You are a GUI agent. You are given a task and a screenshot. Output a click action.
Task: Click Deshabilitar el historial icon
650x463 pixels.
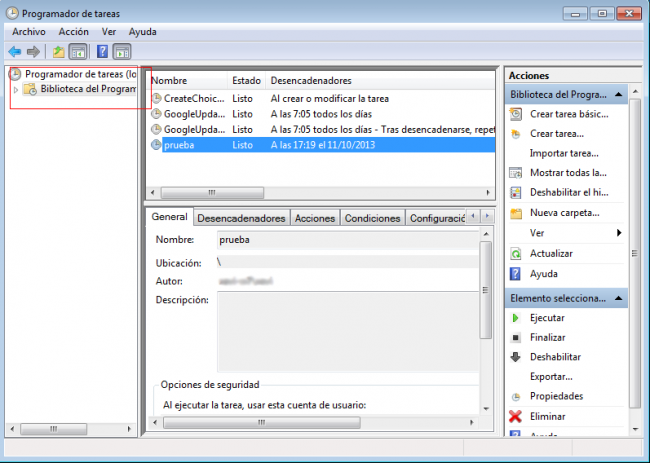pyautogui.click(x=516, y=192)
